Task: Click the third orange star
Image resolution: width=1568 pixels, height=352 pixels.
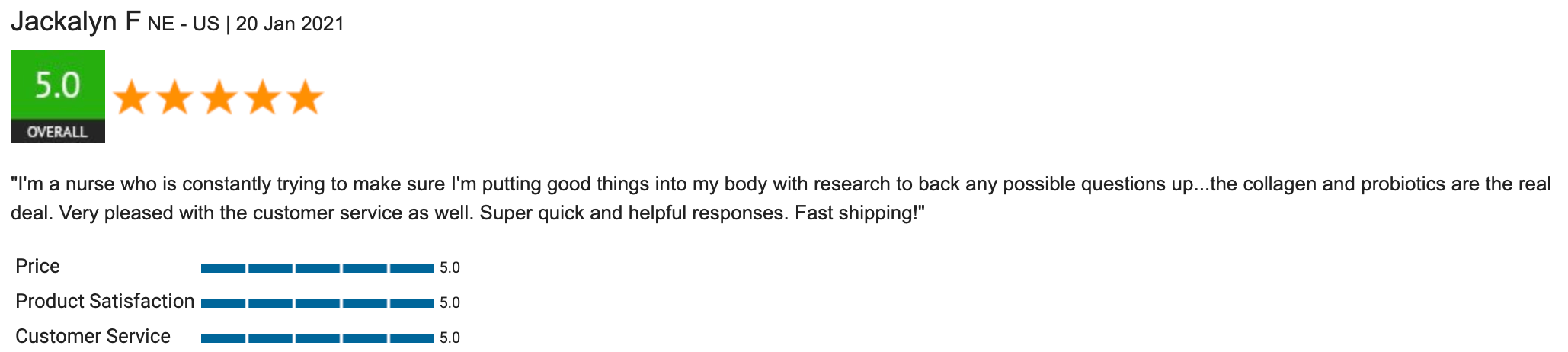Action: (219, 98)
